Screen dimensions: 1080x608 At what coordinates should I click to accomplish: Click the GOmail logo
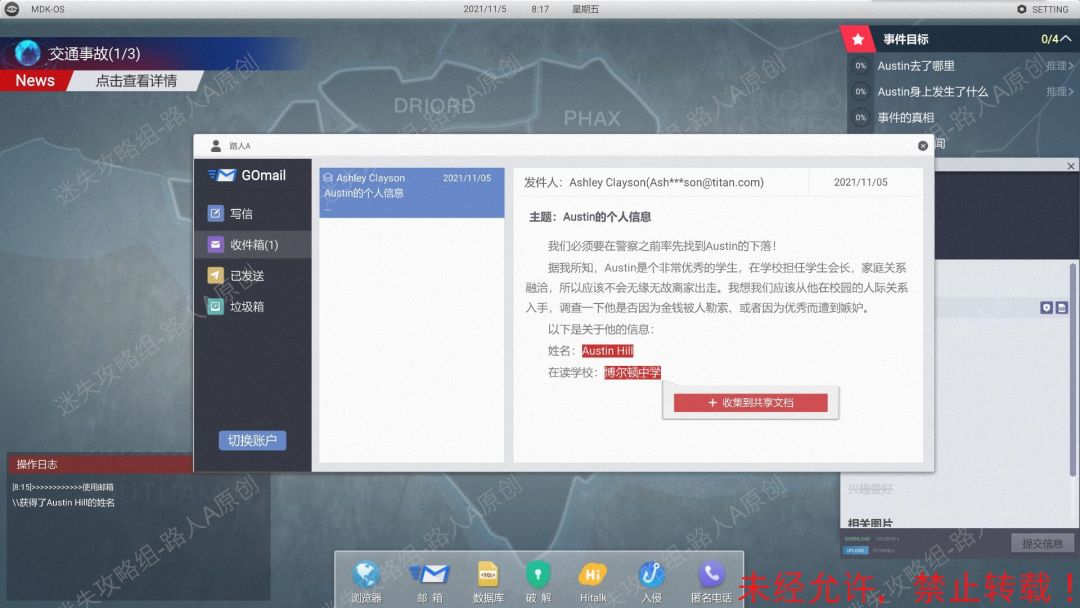pyautogui.click(x=247, y=175)
